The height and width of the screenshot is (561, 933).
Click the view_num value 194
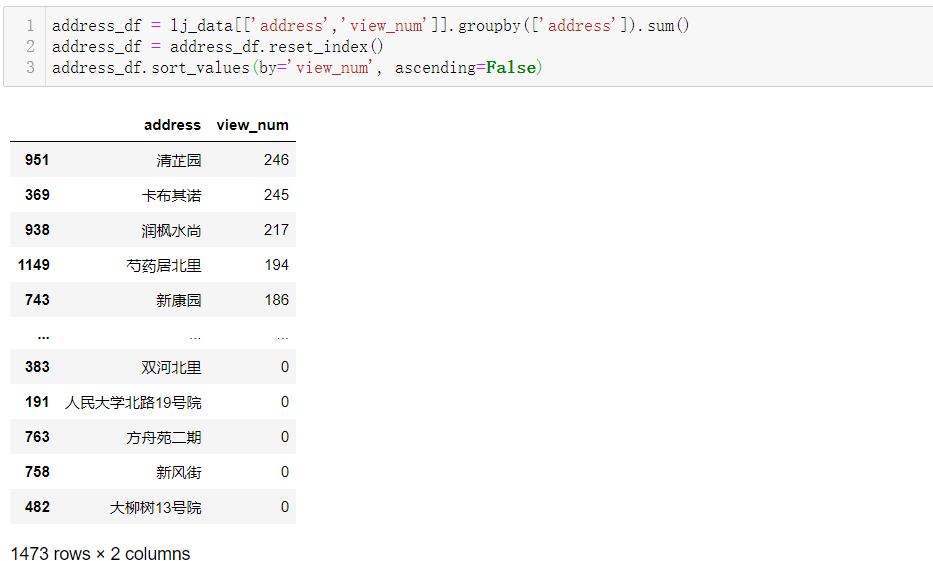point(277,265)
